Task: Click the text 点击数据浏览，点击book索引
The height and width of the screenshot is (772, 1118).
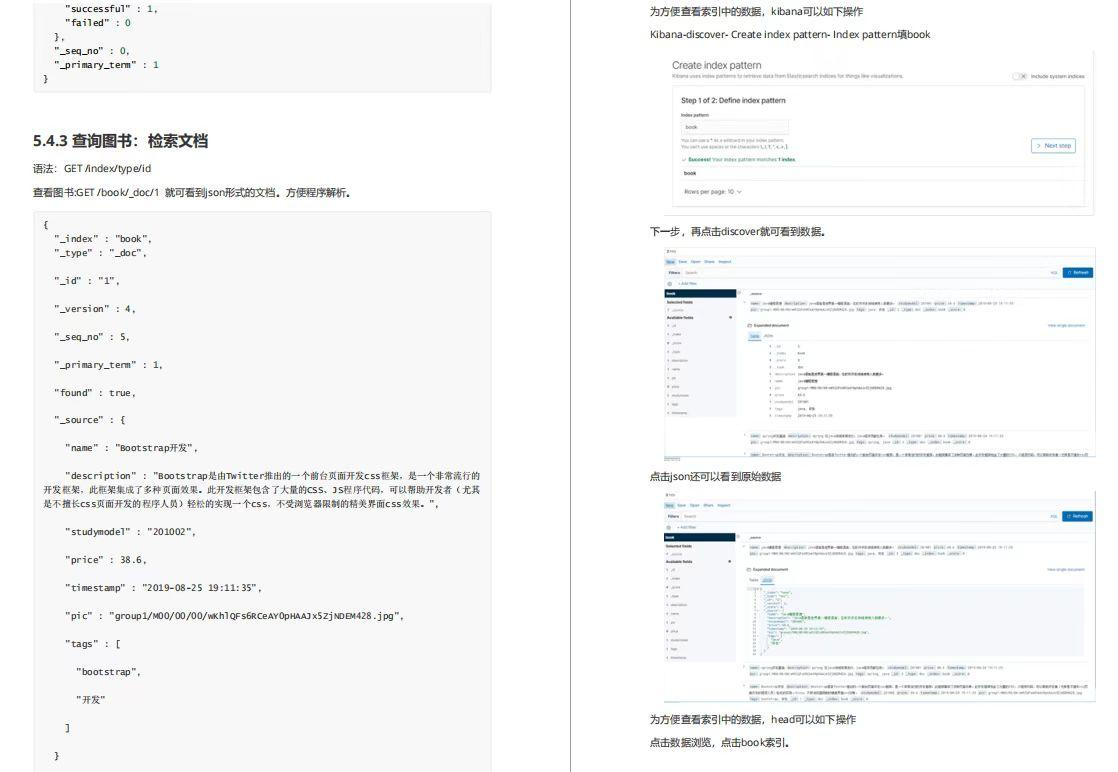Action: (719, 742)
